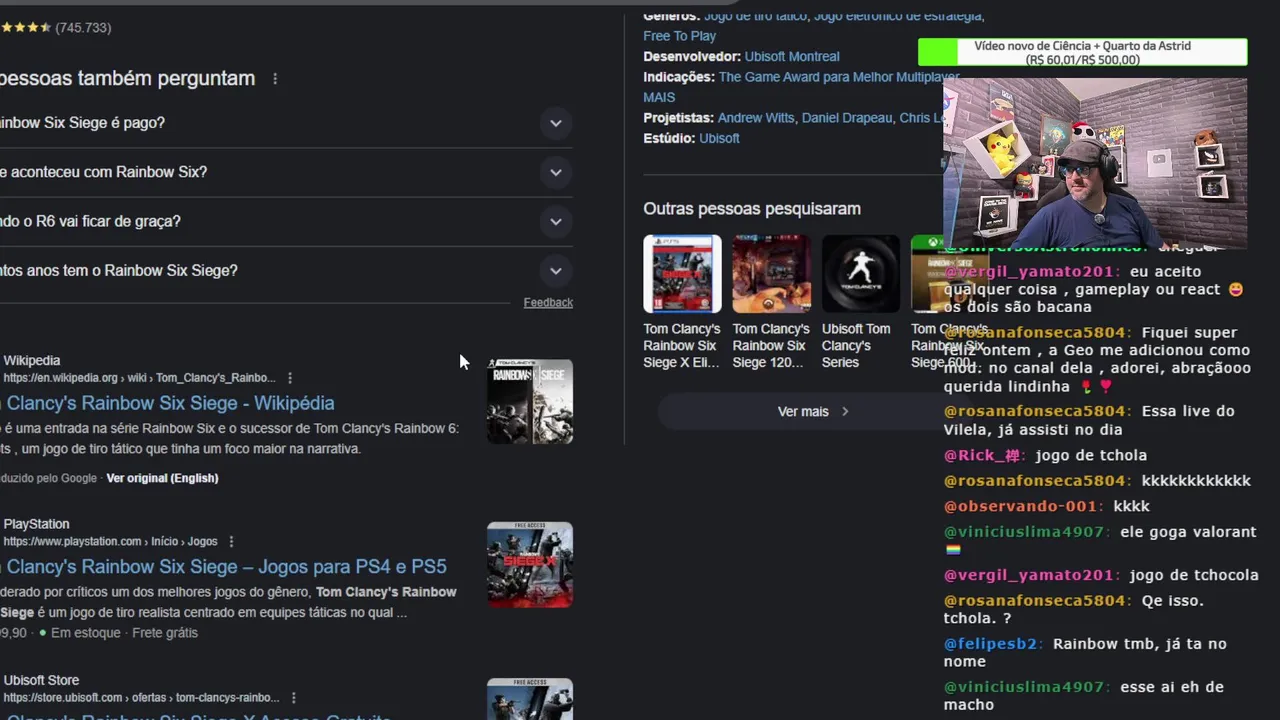This screenshot has height=720, width=1280.
Task: Open 'Rainbow Six Siege 120...' related card
Action: click(x=771, y=303)
